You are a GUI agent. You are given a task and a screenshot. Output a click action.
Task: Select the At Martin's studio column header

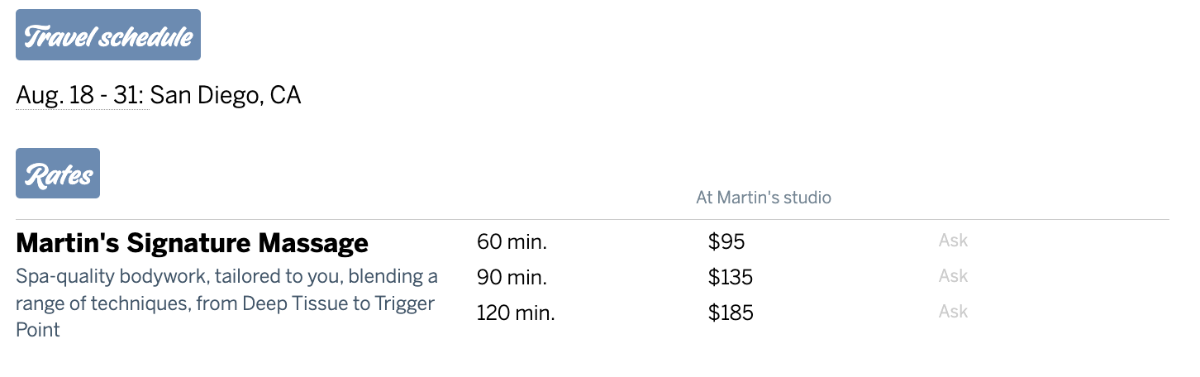pyautogui.click(x=764, y=198)
